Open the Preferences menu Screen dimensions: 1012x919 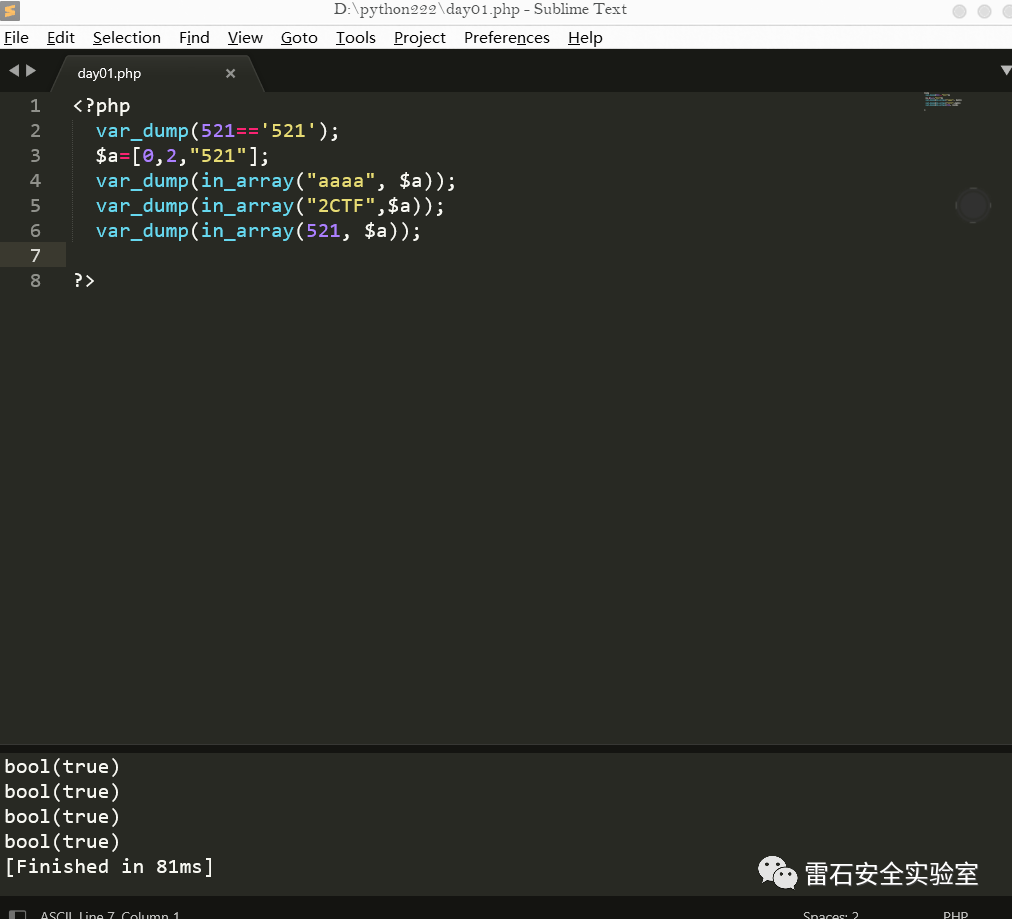point(507,38)
